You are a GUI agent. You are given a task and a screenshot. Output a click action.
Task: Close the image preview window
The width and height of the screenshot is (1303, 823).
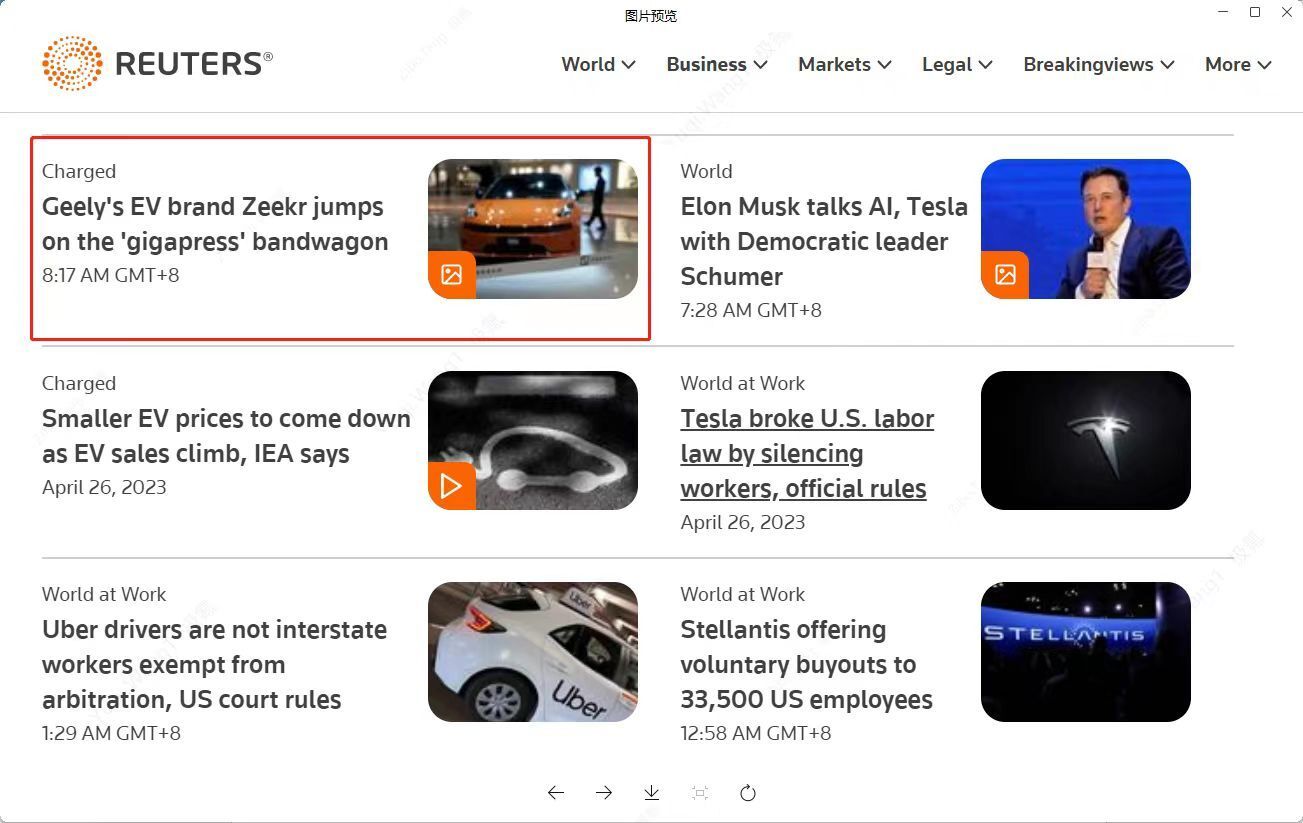click(1287, 12)
